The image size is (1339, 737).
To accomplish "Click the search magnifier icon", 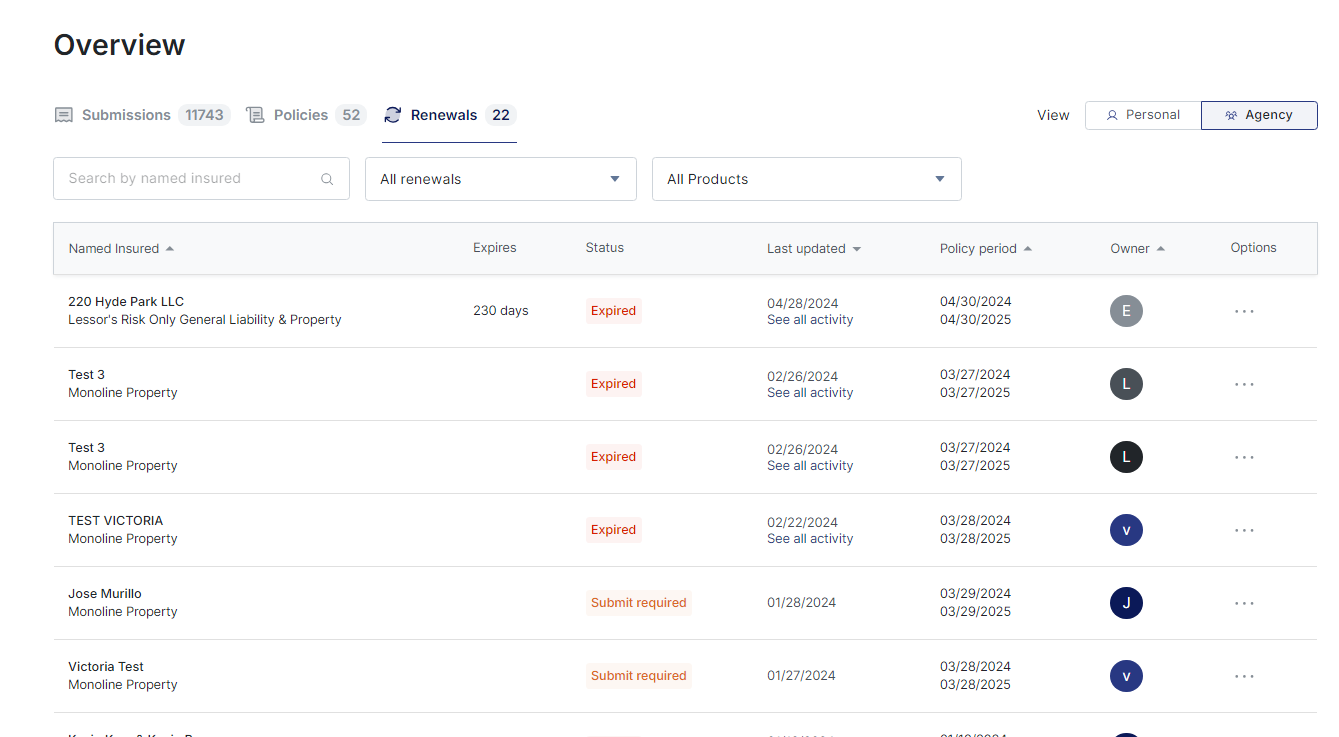I will point(327,179).
